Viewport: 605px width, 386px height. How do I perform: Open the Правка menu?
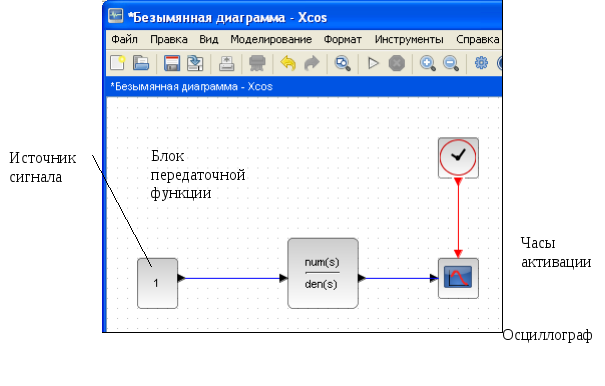[169, 39]
